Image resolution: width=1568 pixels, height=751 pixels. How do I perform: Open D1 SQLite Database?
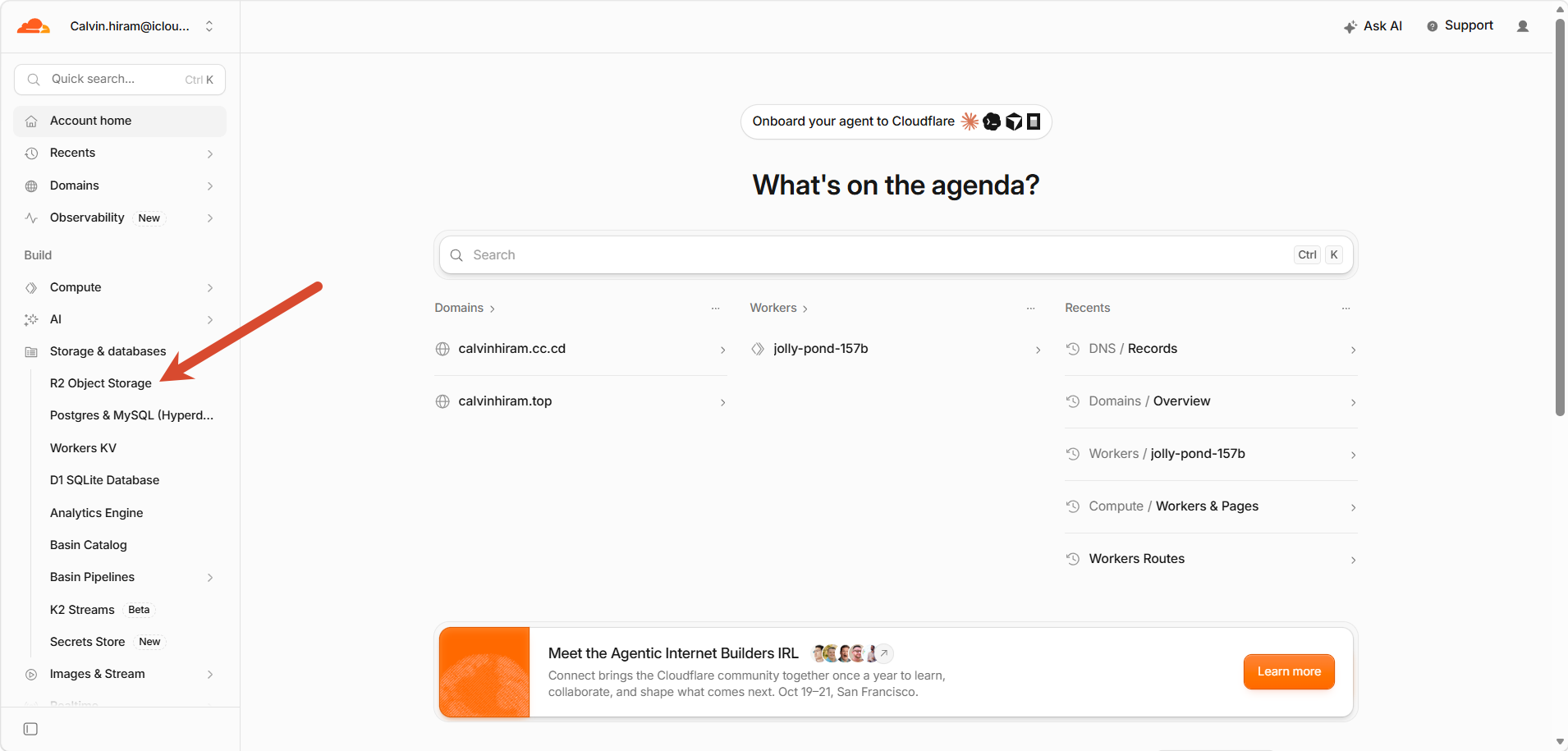coord(104,480)
